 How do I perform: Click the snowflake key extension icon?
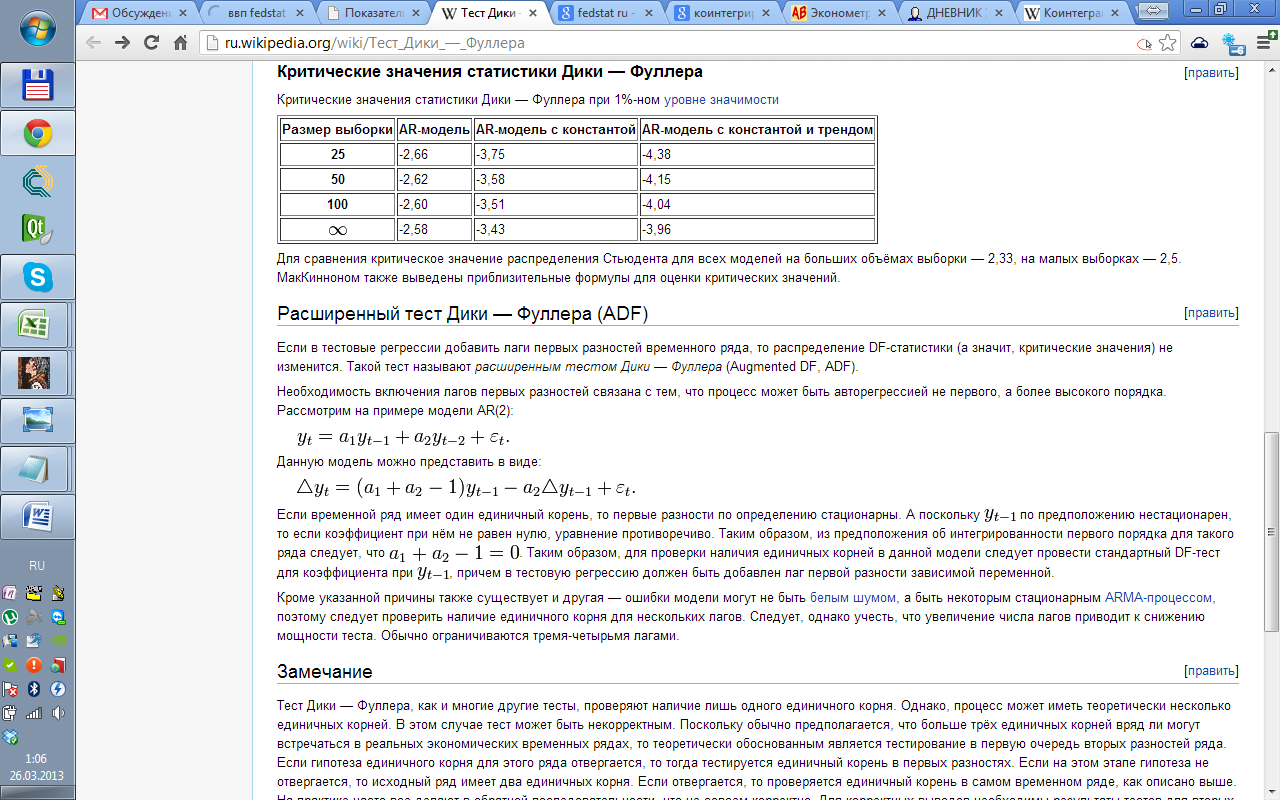click(1232, 43)
